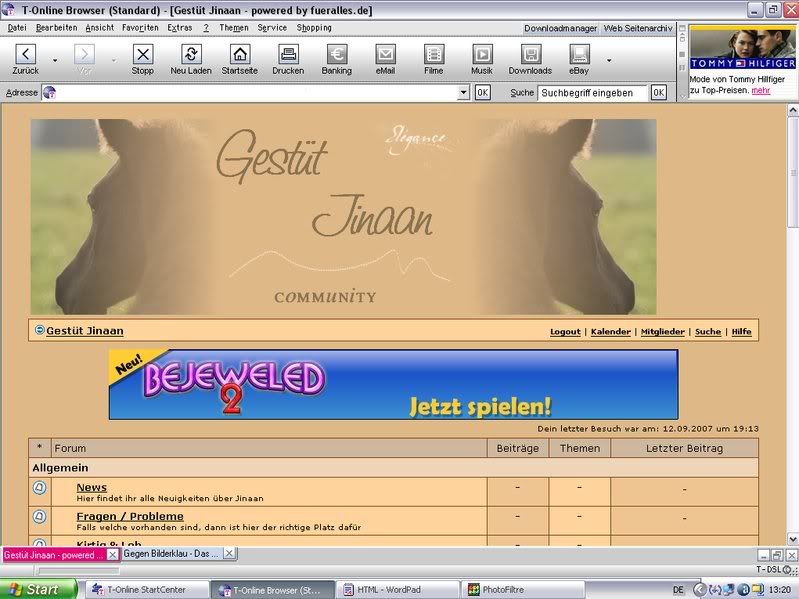Click address bar page icon

(49, 93)
